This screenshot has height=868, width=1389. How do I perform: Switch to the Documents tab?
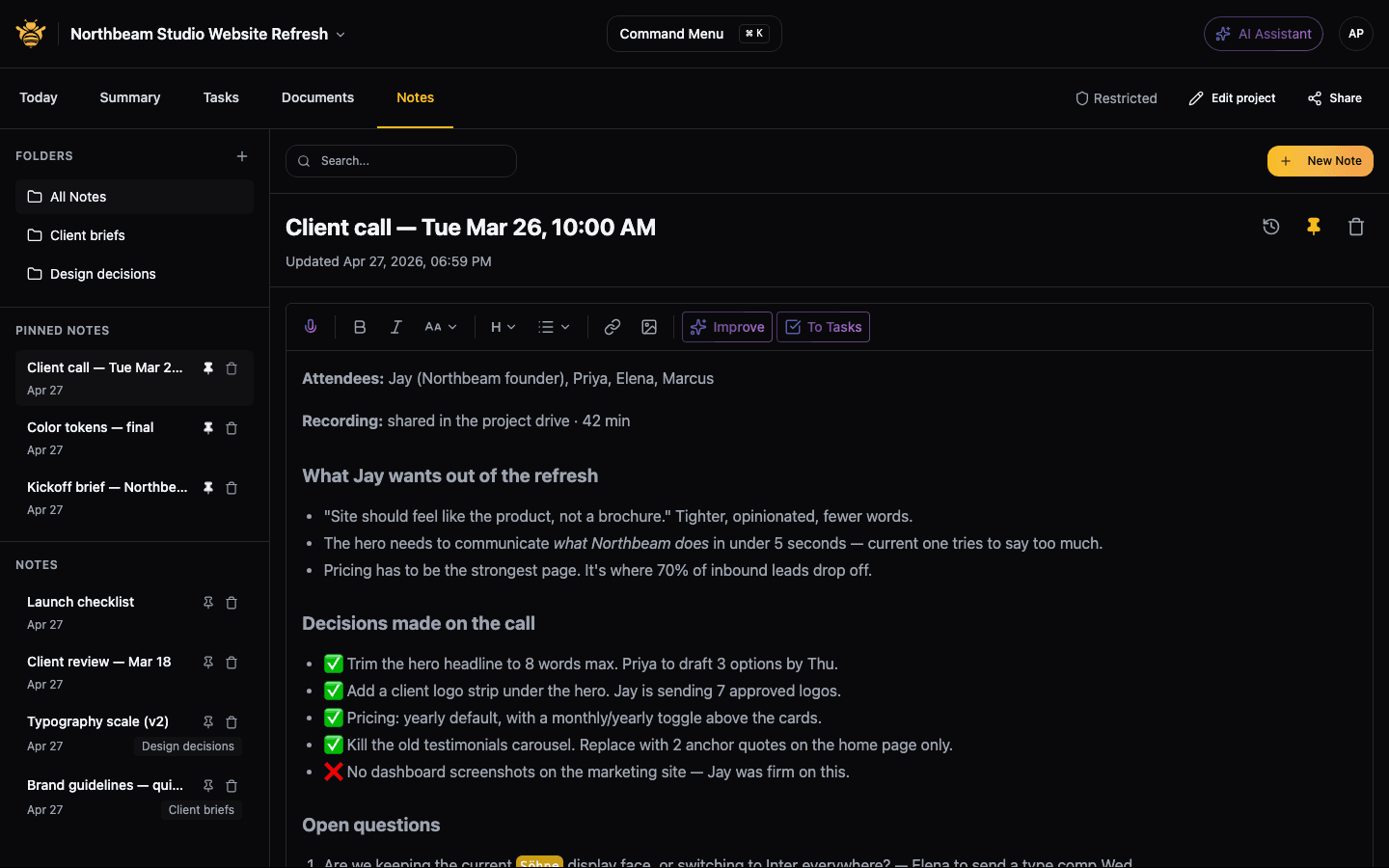(317, 97)
